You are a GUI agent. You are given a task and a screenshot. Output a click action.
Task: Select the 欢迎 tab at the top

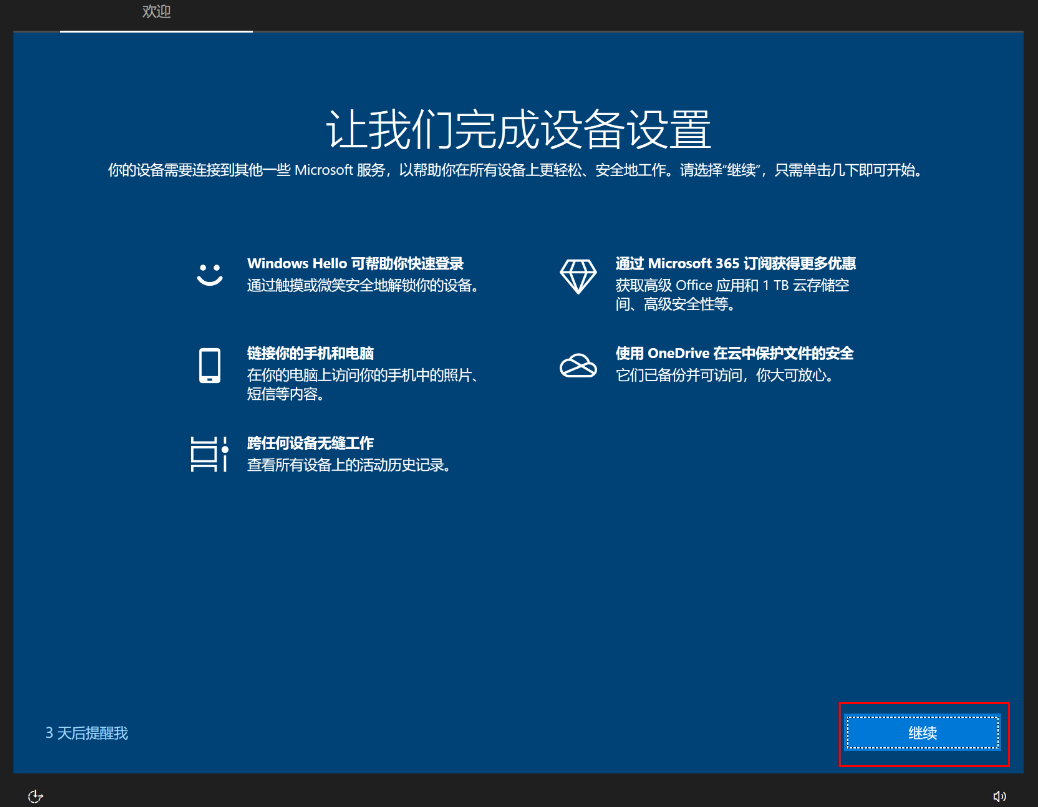[x=156, y=13]
